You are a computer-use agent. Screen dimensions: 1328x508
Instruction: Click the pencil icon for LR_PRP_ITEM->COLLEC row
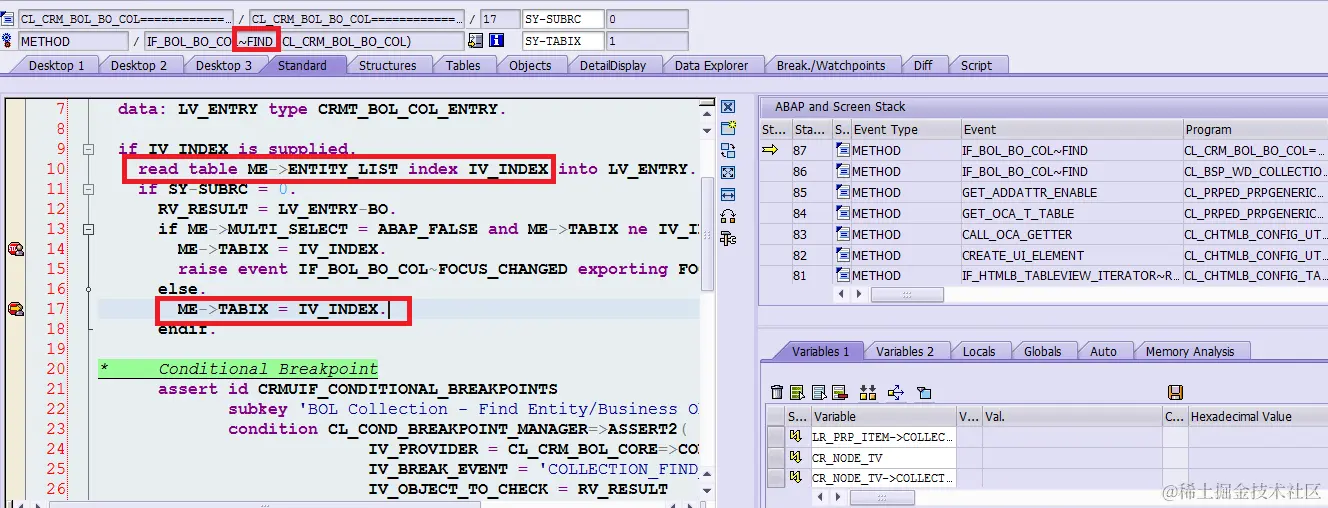[x=796, y=437]
